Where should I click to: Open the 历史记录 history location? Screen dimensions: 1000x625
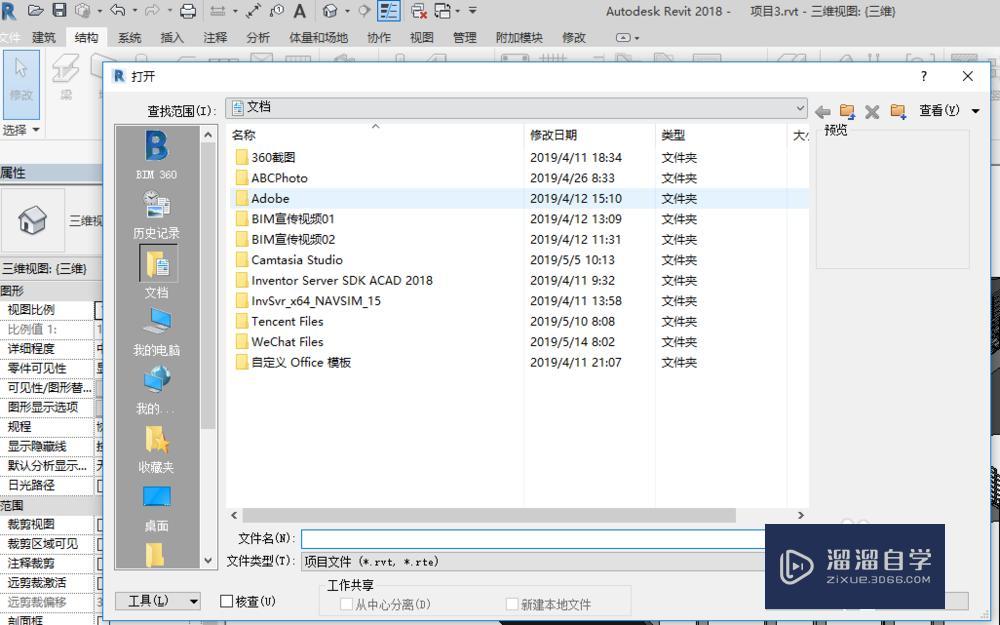[x=156, y=214]
